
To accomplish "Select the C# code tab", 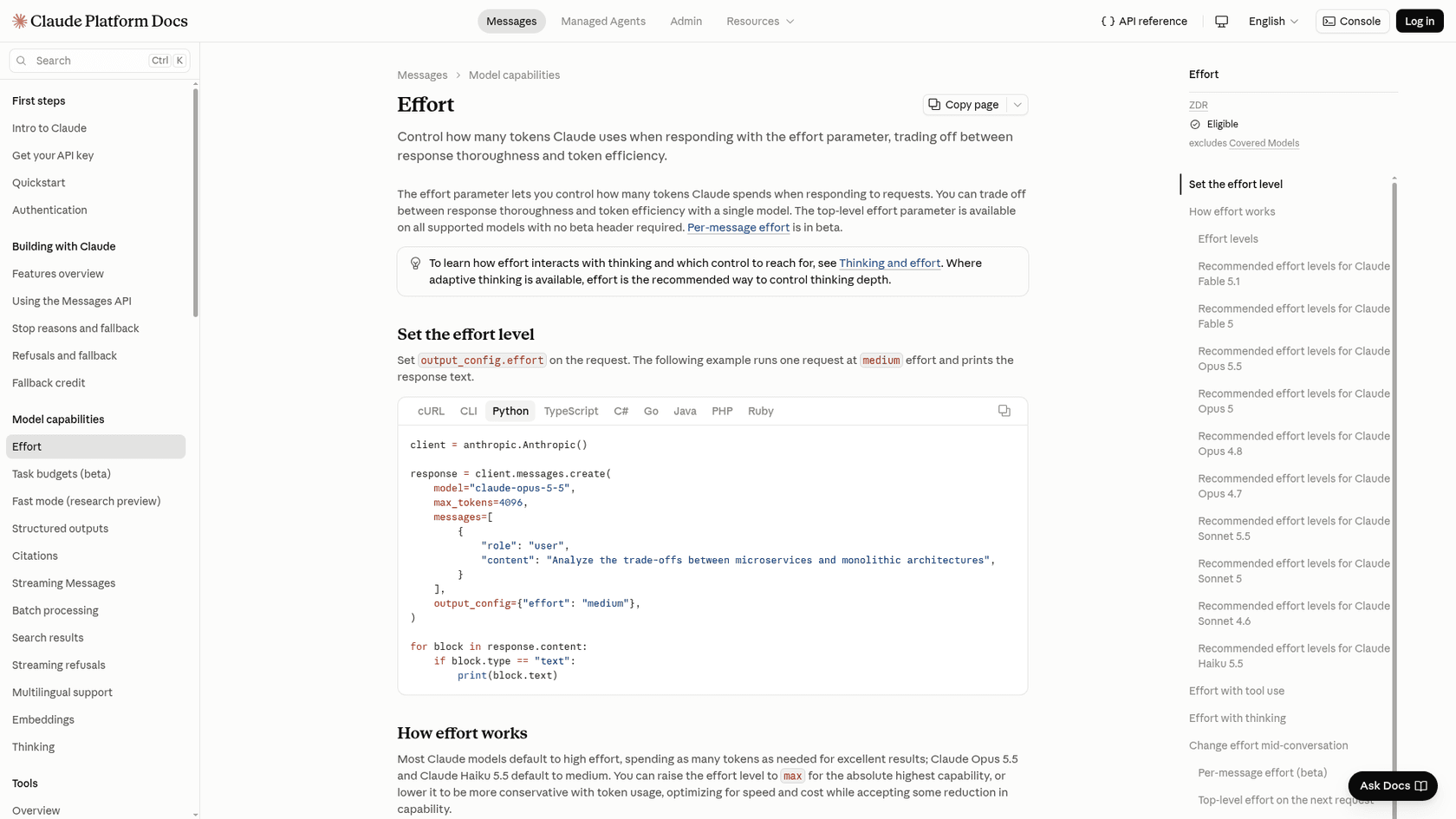I will (x=621, y=411).
